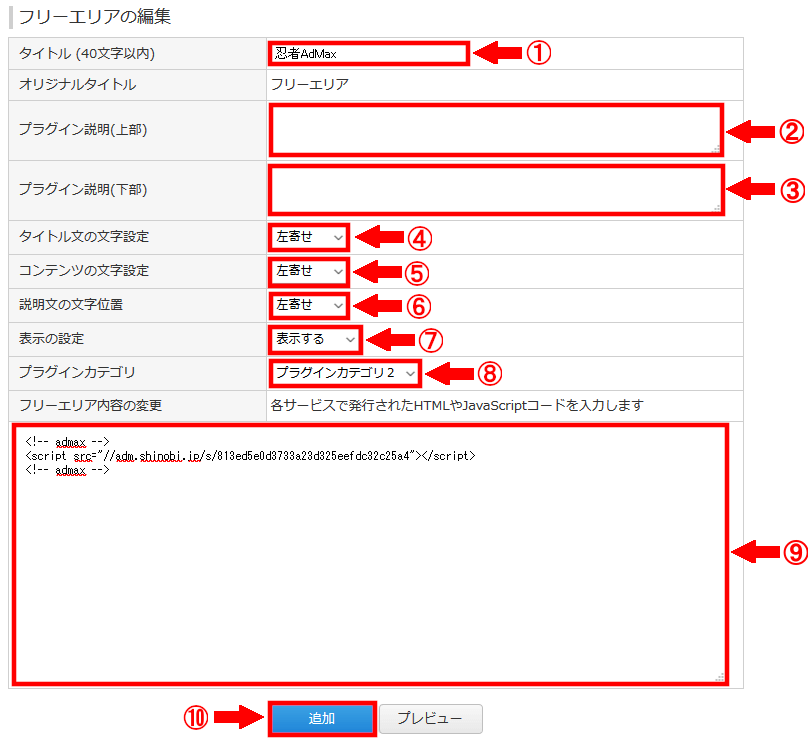Image resolution: width=810 pixels, height=744 pixels.
Task: Click the プラグイン説明(下部) label
Action: [x=83, y=190]
